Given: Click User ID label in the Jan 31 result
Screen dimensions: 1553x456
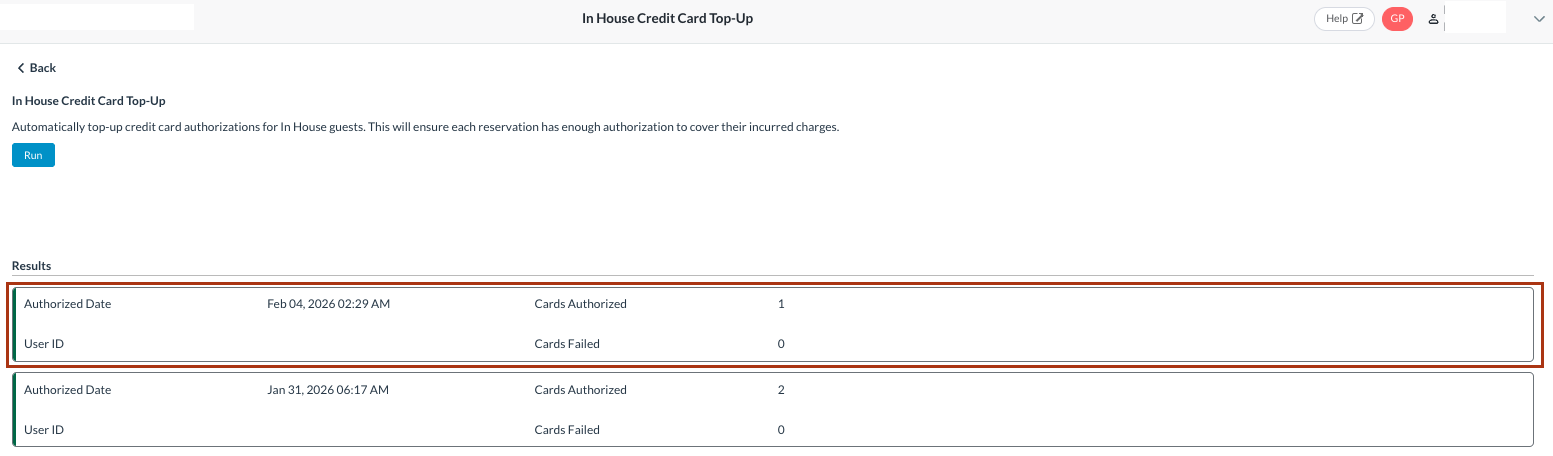Looking at the screenshot, I should [44, 430].
